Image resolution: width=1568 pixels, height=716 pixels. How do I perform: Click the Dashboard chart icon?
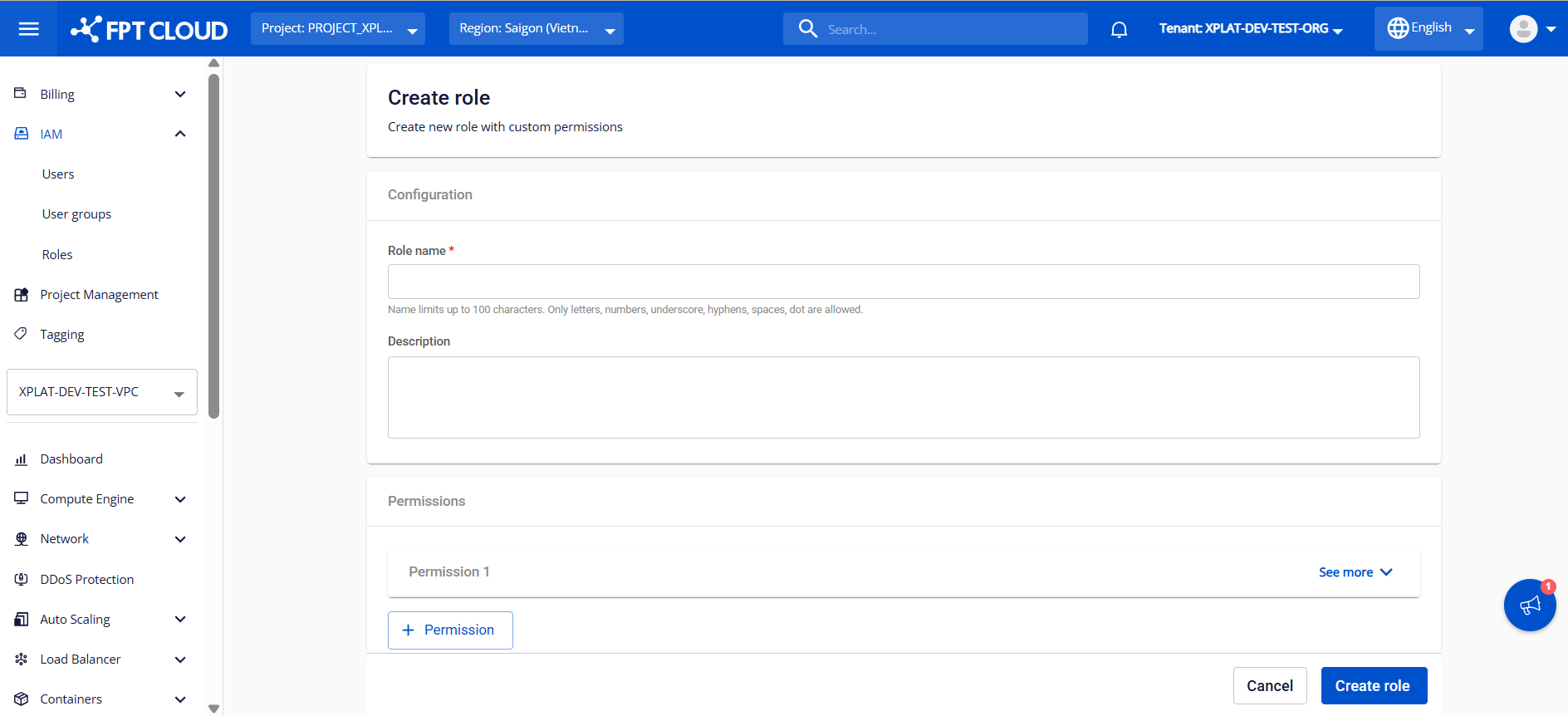pos(22,459)
